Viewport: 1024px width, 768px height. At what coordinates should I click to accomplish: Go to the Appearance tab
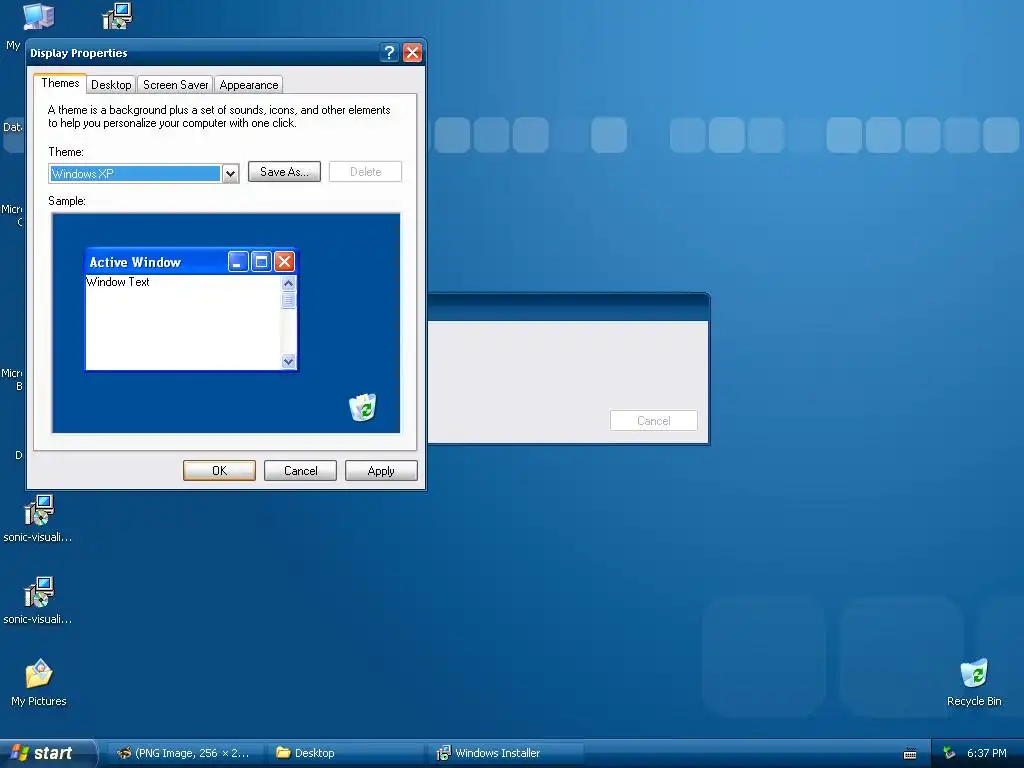click(249, 85)
